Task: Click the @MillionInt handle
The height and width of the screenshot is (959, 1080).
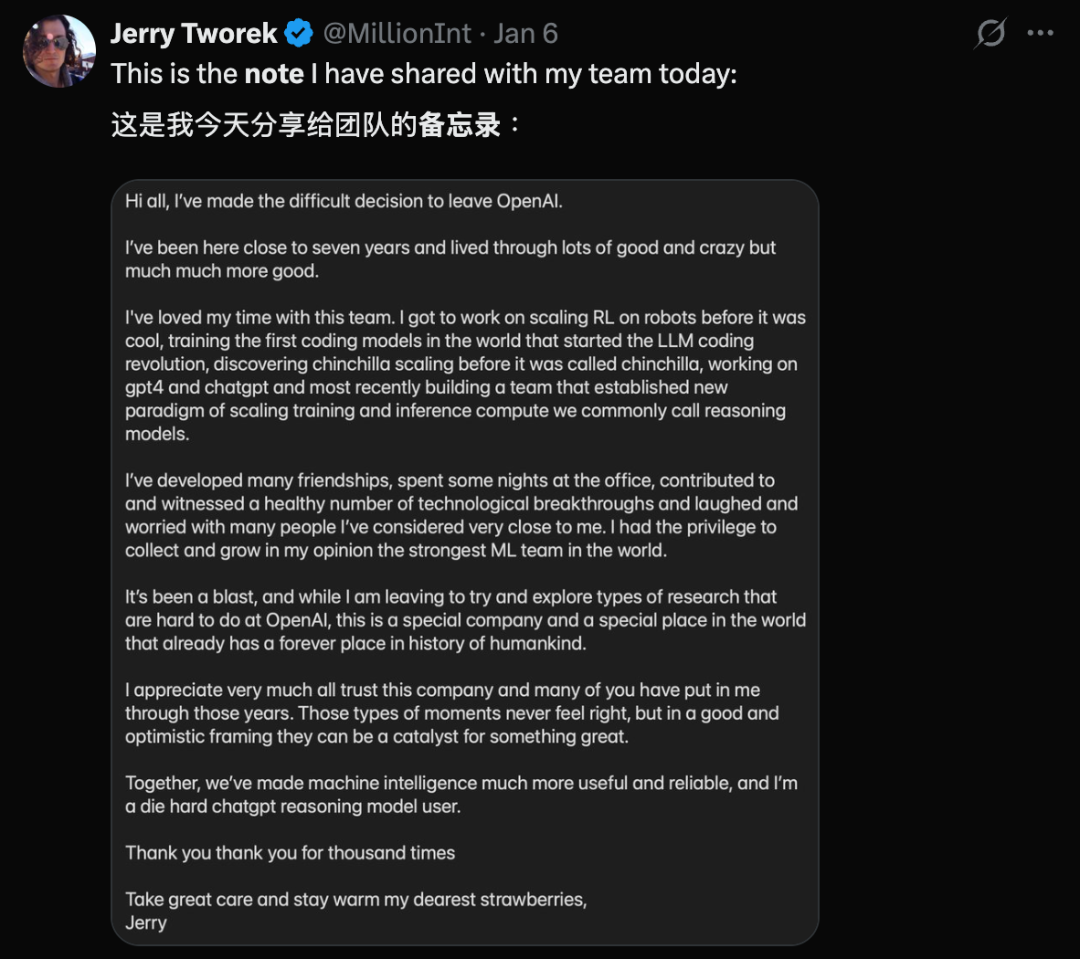Action: [x=396, y=34]
